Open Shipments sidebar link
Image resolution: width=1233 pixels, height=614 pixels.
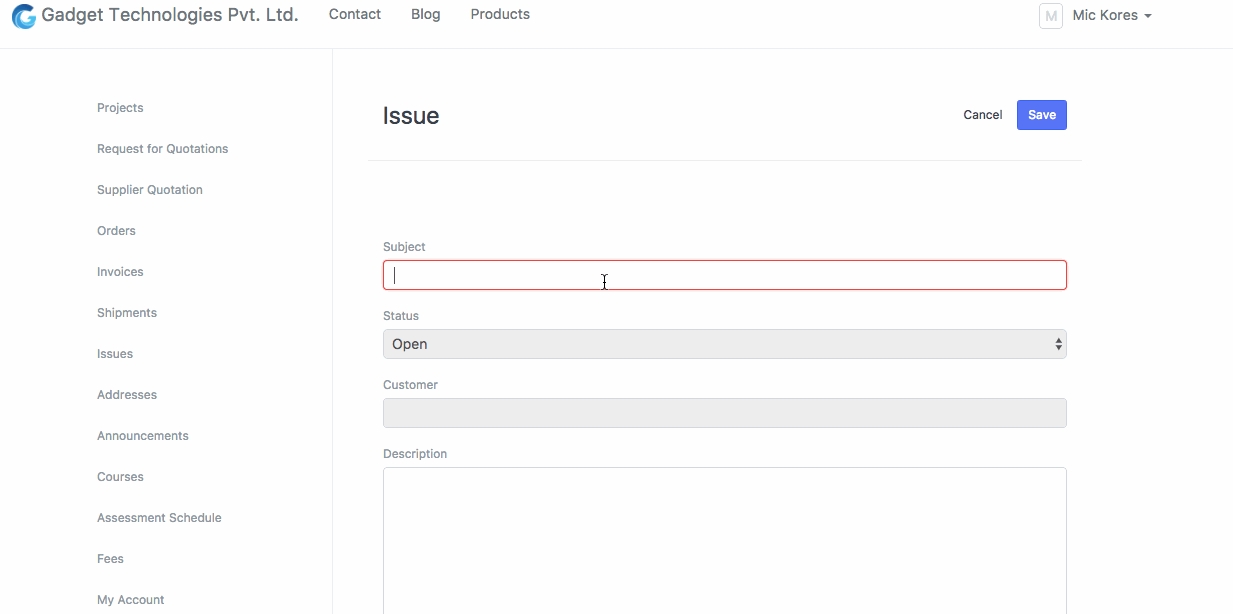pos(127,313)
